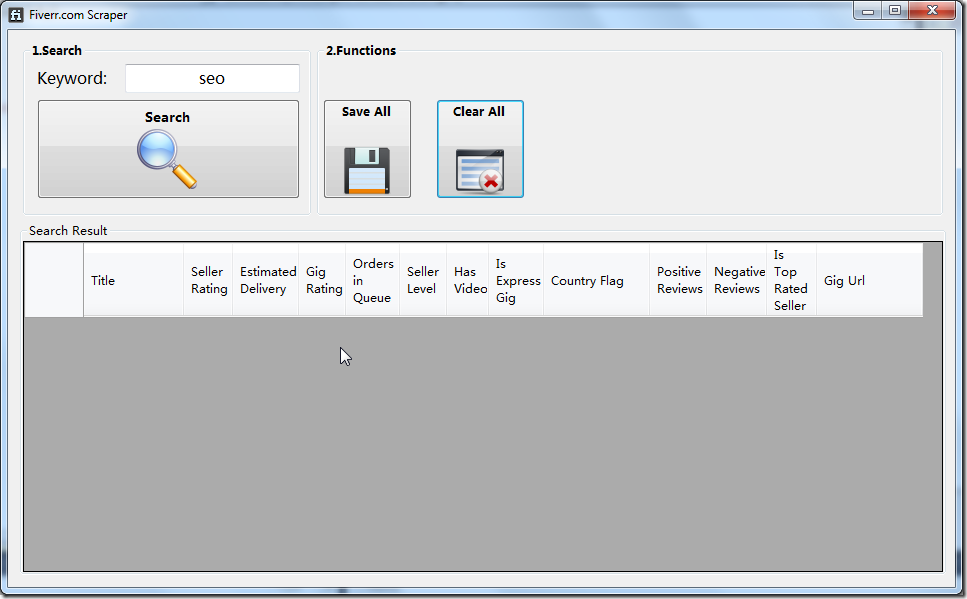Screen dimensions: 967x599
Task: Minimize the Fiverr.com Scraper window
Action: coord(868,10)
